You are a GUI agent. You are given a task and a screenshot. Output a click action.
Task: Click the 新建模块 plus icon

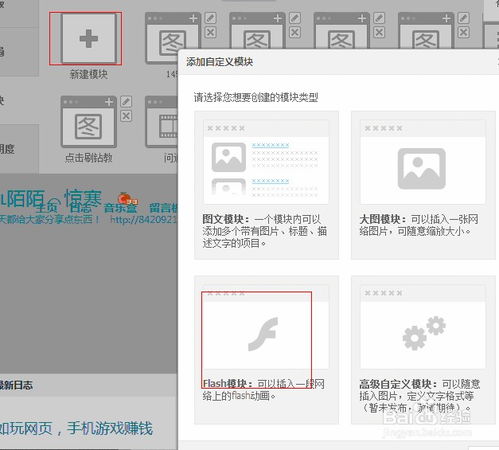(x=89, y=38)
